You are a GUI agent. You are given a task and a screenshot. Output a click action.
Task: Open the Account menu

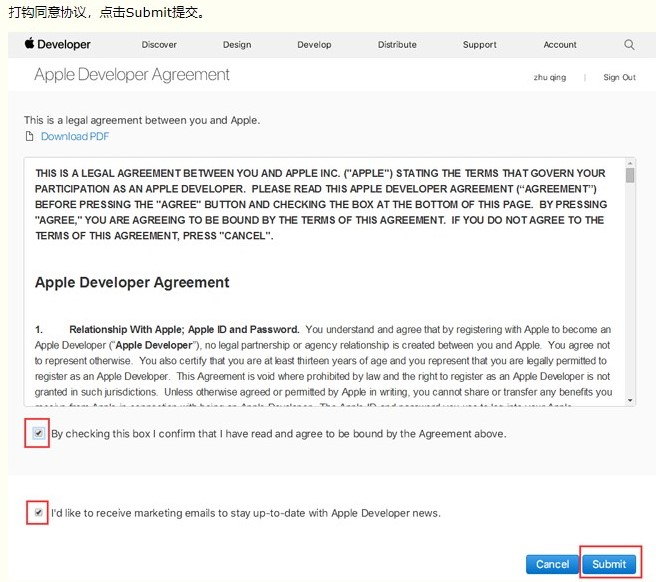pyautogui.click(x=560, y=44)
